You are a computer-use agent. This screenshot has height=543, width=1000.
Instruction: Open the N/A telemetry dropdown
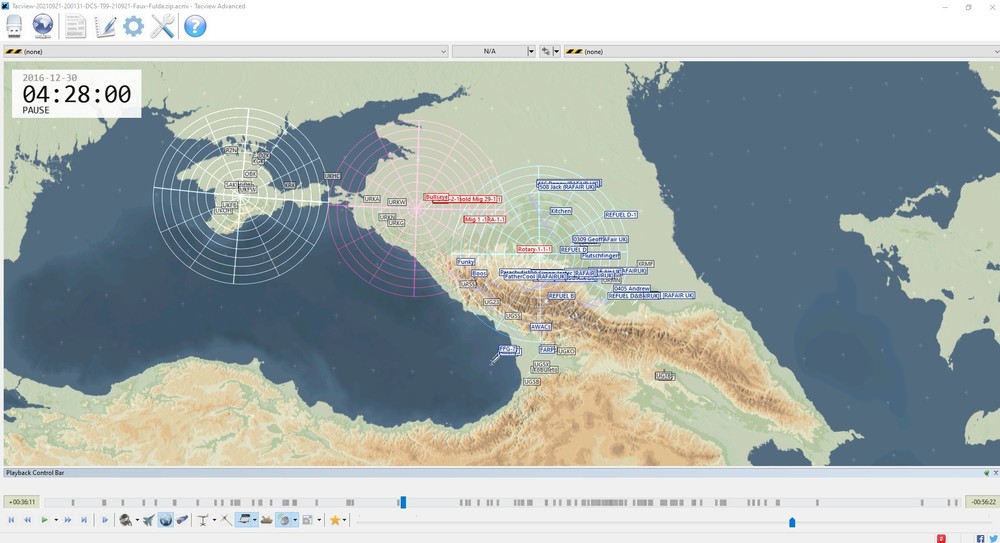531,51
